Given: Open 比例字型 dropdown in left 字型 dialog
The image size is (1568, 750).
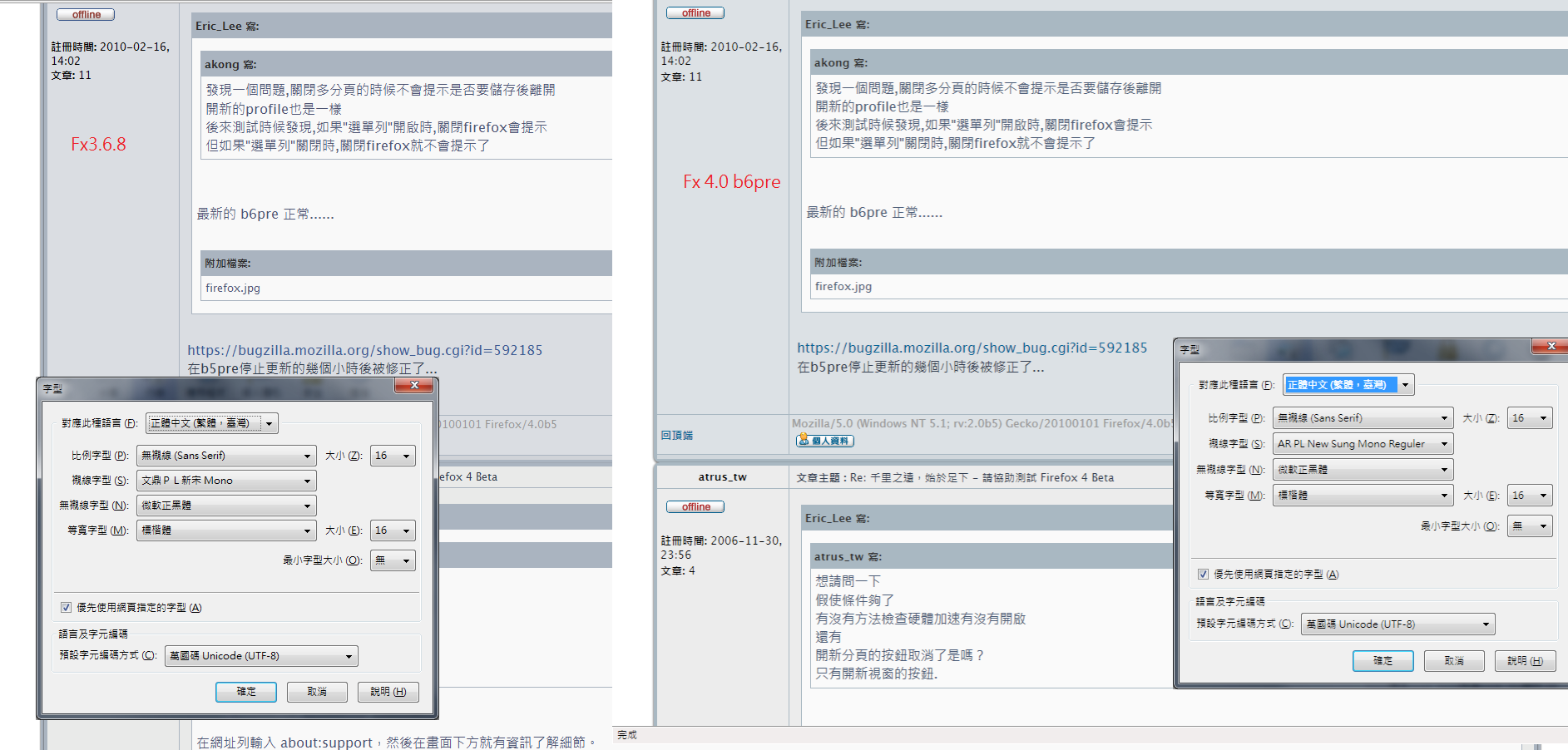Looking at the screenshot, I should click(226, 456).
